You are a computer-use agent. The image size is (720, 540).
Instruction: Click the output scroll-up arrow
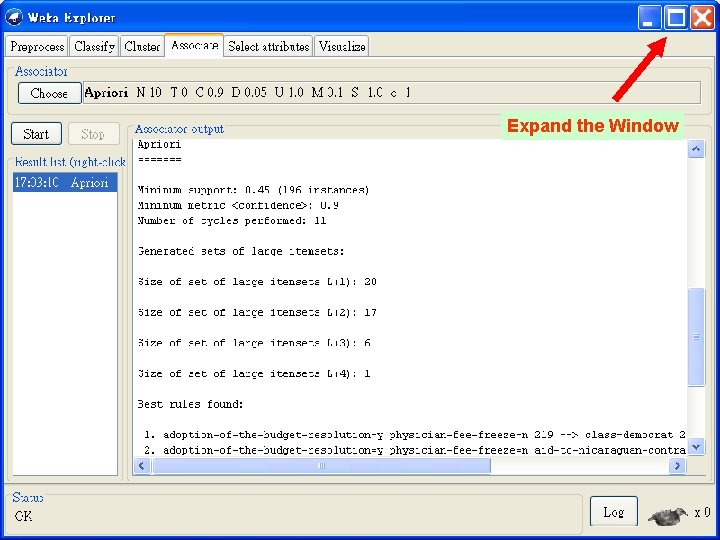pyautogui.click(x=696, y=149)
